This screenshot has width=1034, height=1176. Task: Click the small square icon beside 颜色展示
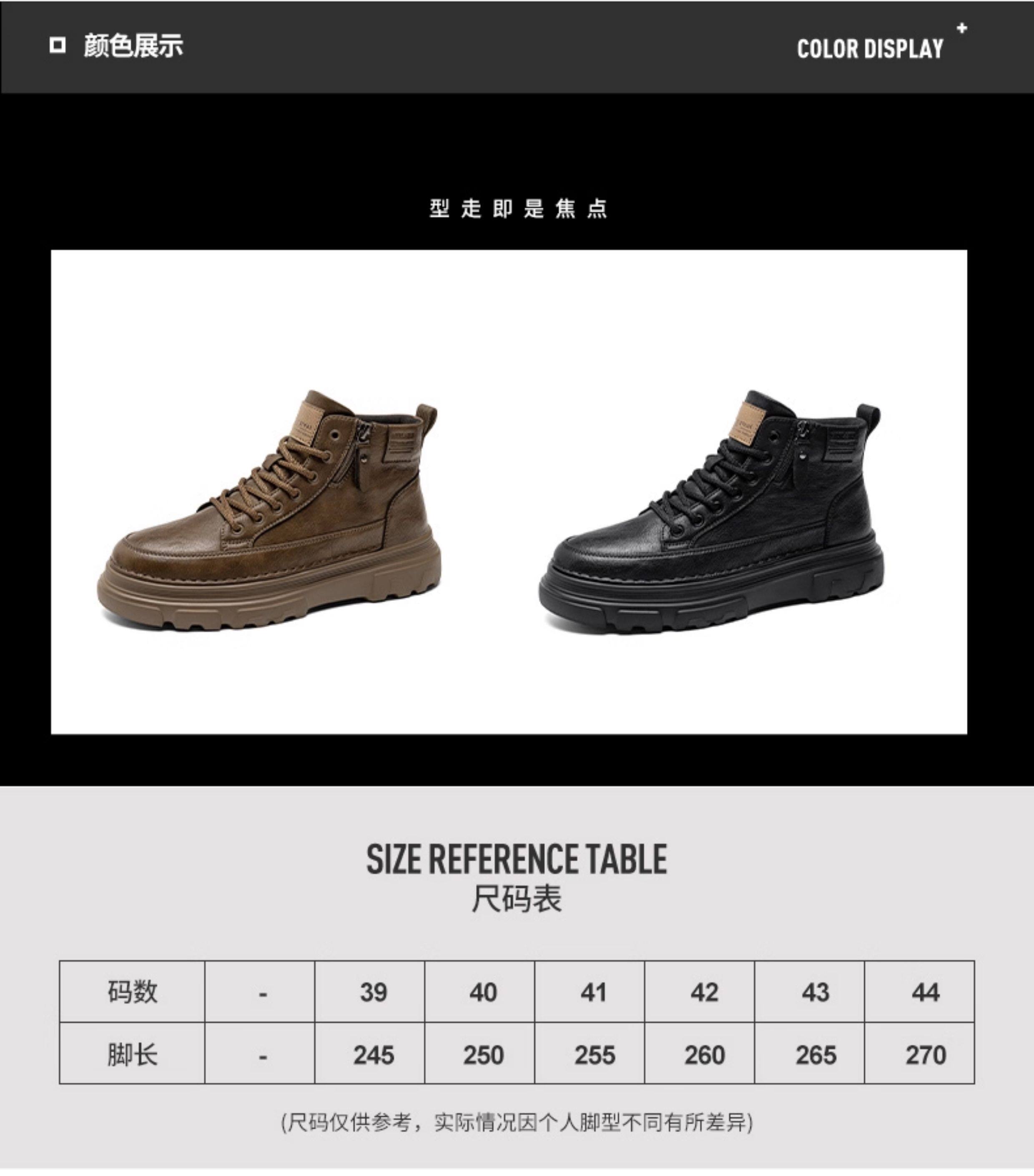[57, 45]
